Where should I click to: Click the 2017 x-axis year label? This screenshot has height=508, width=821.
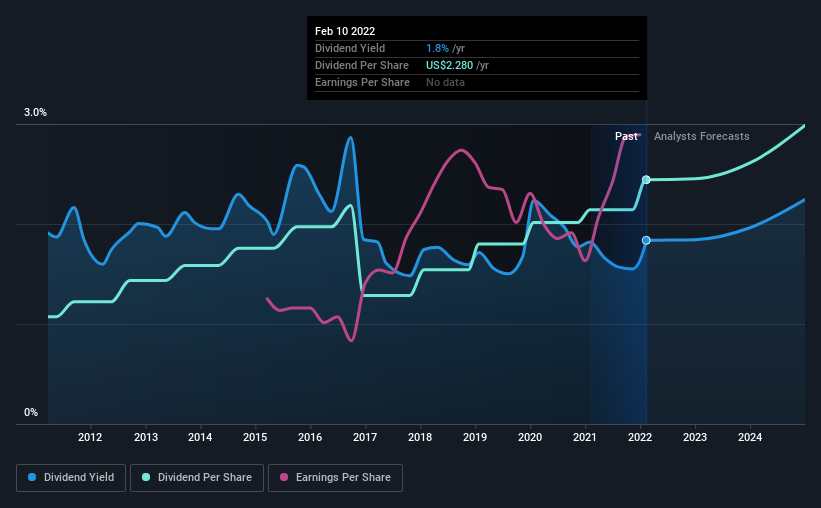365,437
